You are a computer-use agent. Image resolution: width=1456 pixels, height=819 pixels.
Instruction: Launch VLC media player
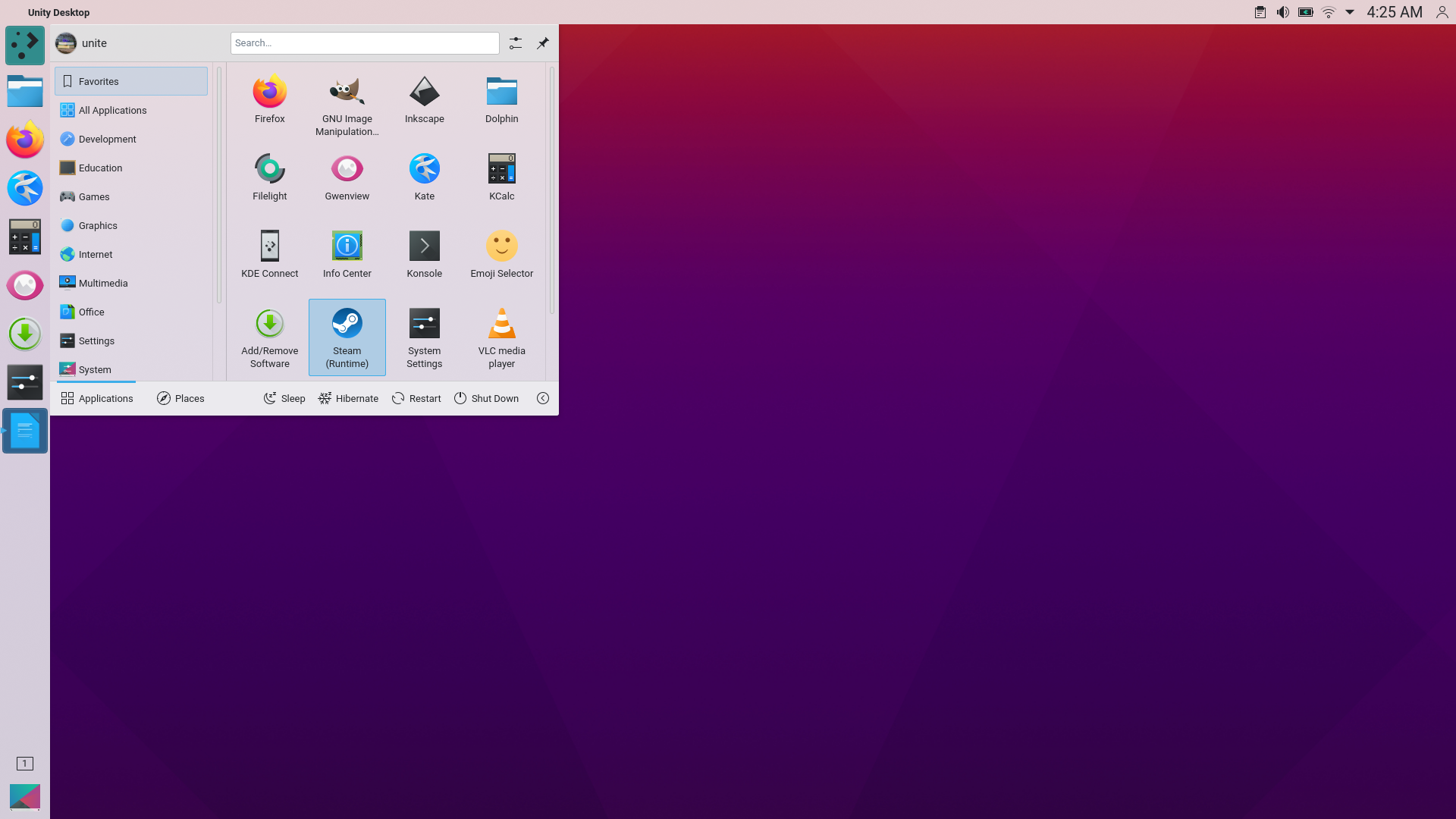pos(501,337)
